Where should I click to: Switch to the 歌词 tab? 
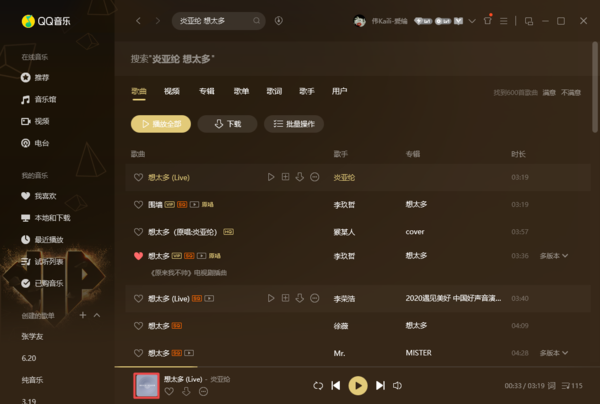[x=274, y=91]
